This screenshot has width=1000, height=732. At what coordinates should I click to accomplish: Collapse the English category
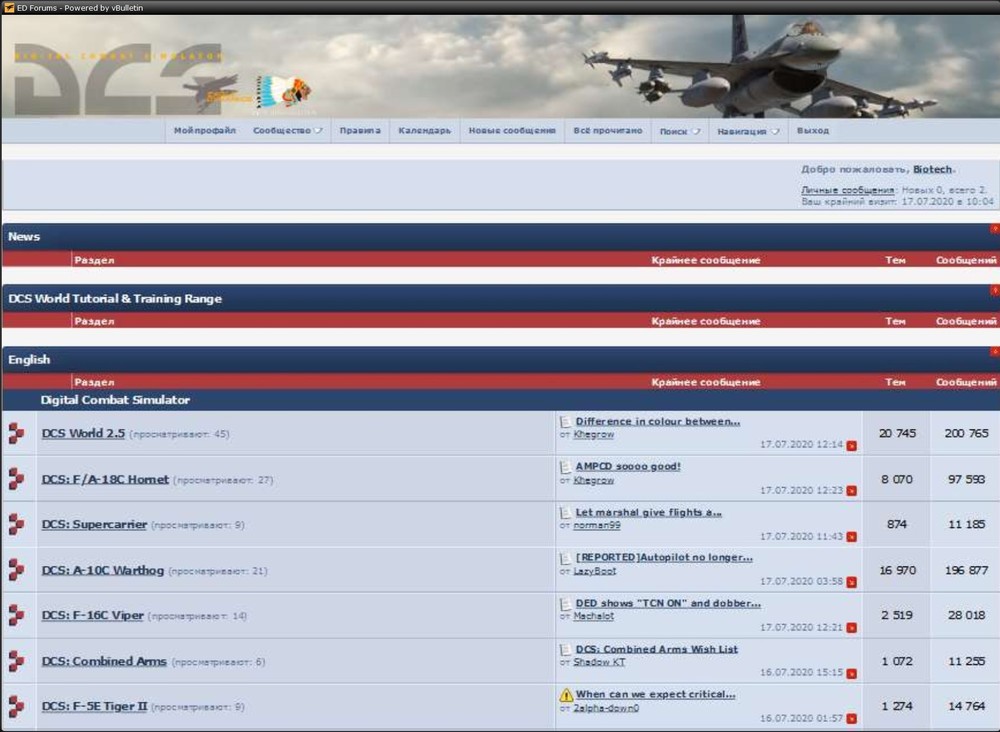tap(995, 351)
